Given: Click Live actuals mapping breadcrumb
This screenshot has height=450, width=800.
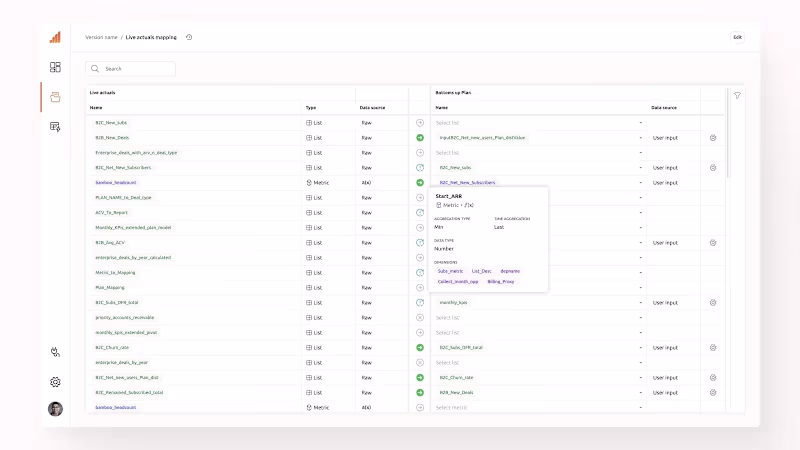Looking at the screenshot, I should [x=151, y=37].
